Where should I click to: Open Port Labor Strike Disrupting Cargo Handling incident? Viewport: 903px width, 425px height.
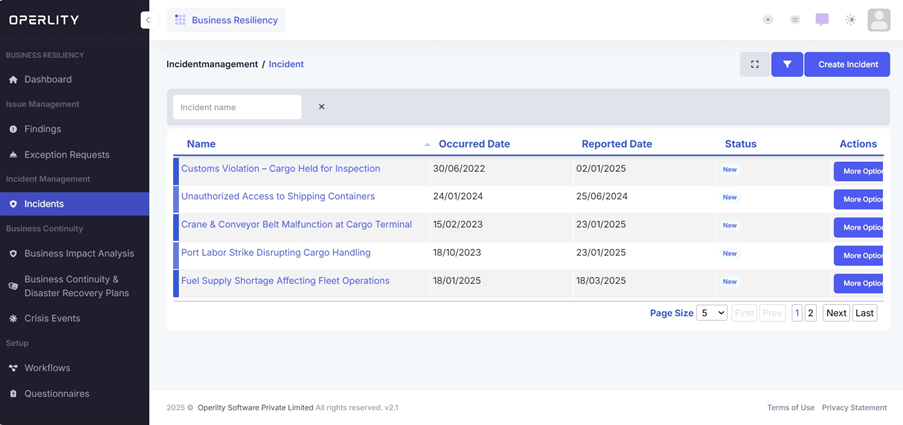[x=275, y=253]
